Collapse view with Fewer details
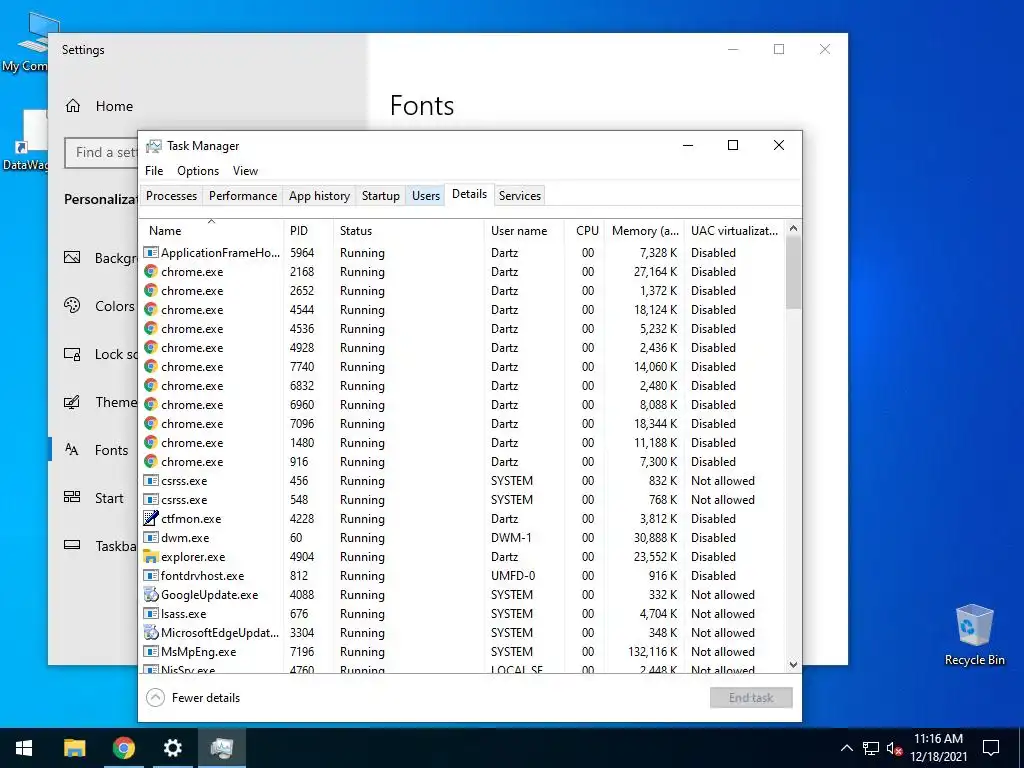 pyautogui.click(x=193, y=697)
